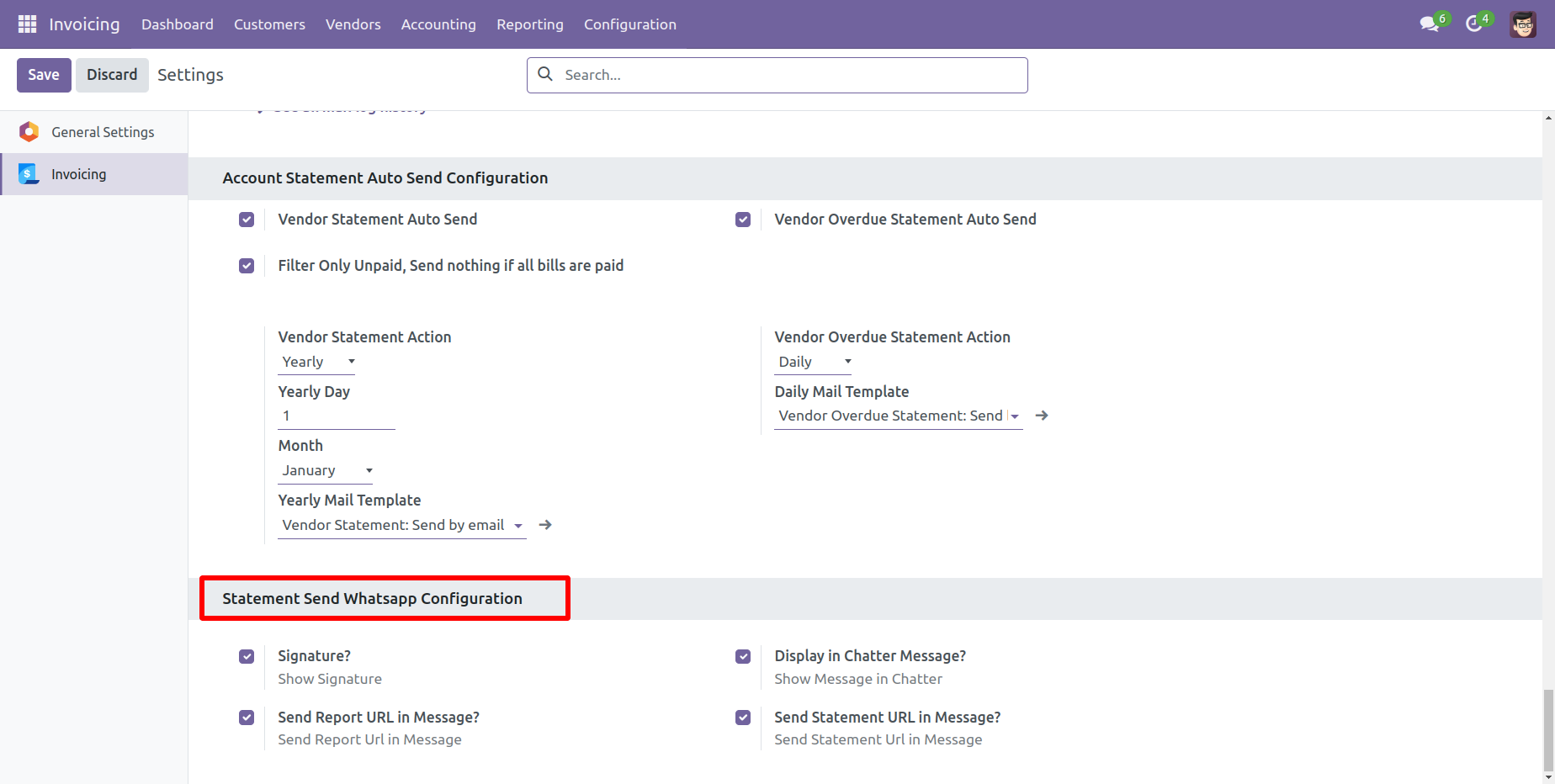This screenshot has height=784, width=1555.
Task: Click 'Show Message in Chatter' description text
Action: (858, 679)
